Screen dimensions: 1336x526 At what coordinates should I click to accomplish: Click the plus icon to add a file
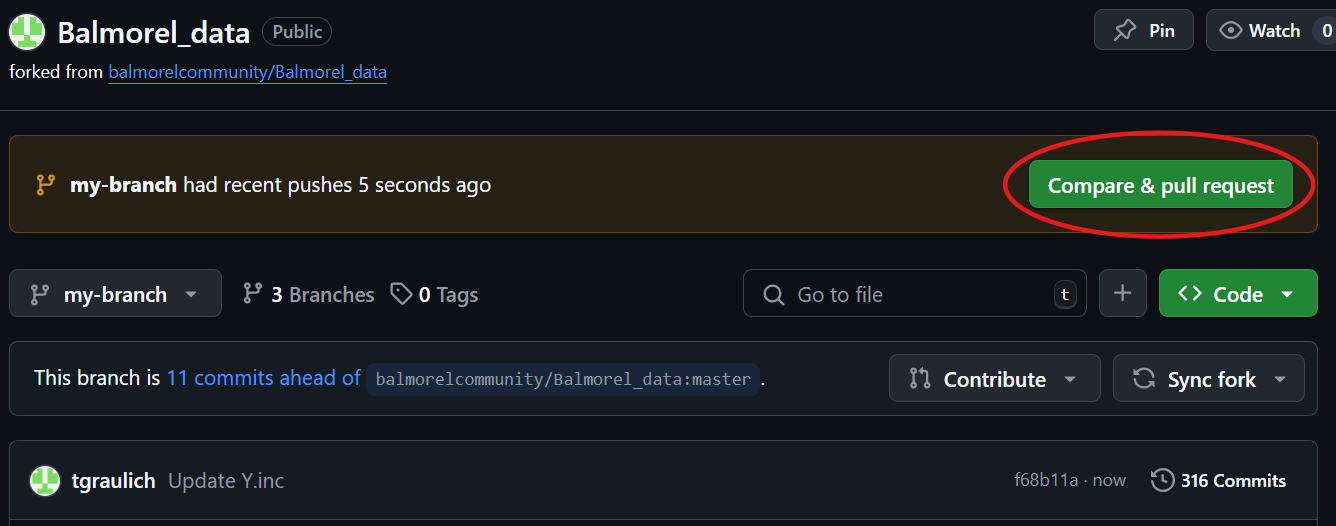(1123, 293)
